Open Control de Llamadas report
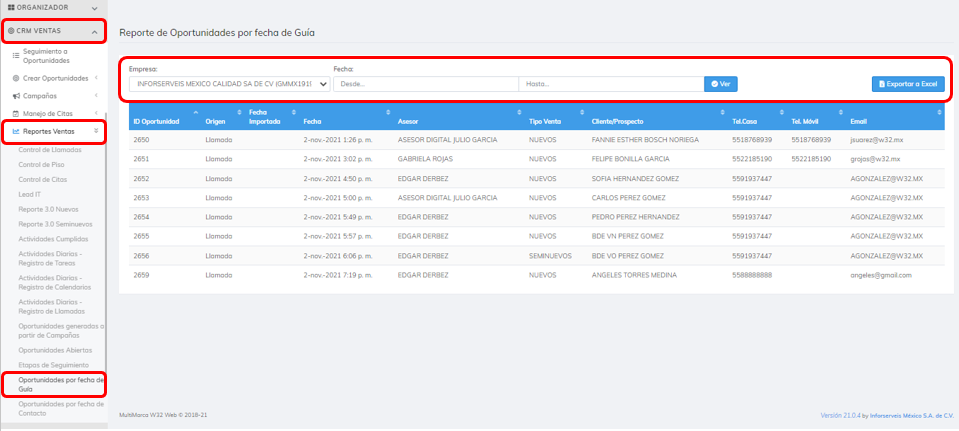This screenshot has width=959, height=431. (x=49, y=150)
